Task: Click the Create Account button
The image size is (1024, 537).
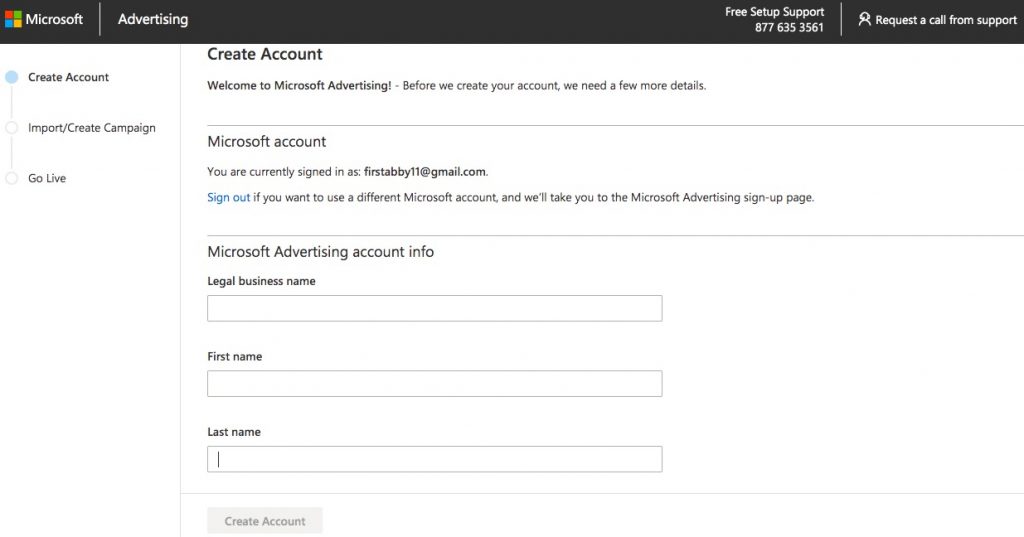Action: 264,521
